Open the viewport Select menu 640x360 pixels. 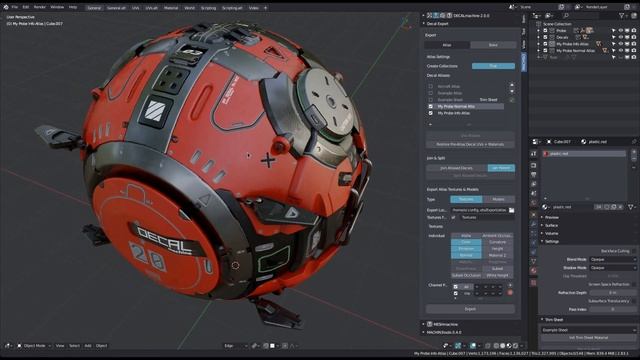(74, 346)
